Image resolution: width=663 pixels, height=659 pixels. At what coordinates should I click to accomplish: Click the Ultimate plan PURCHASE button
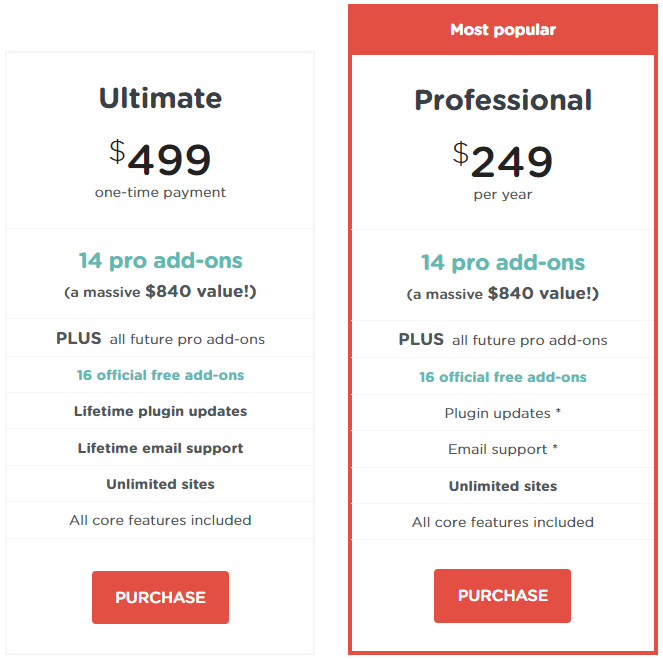point(160,597)
